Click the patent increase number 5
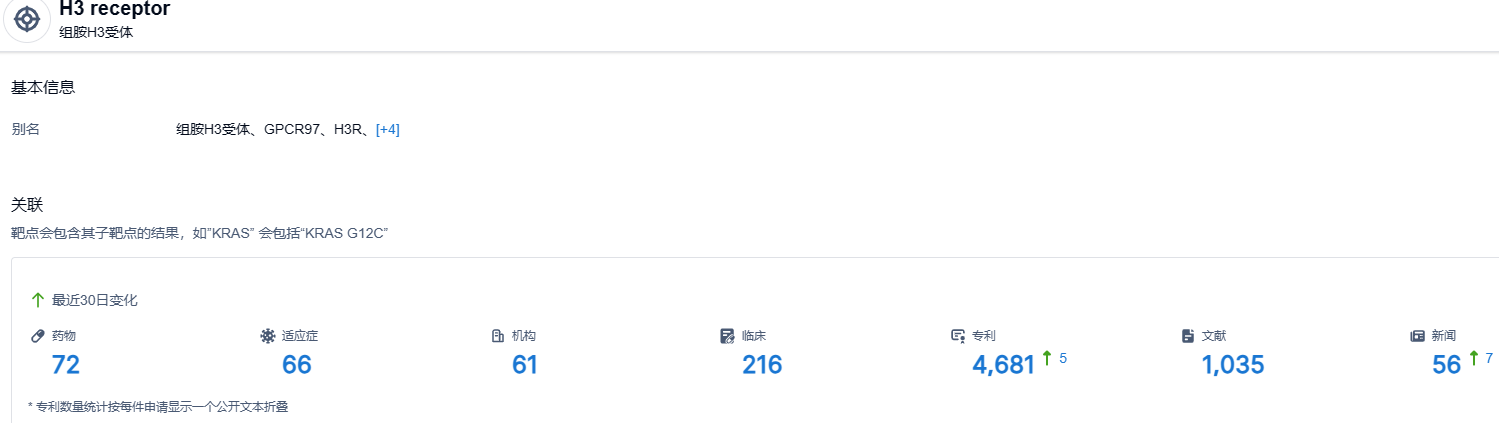The width and height of the screenshot is (1499, 423). pyautogui.click(x=1063, y=358)
